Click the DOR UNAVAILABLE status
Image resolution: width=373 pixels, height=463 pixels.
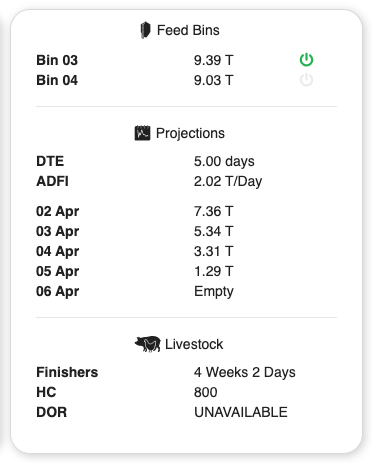click(x=241, y=412)
